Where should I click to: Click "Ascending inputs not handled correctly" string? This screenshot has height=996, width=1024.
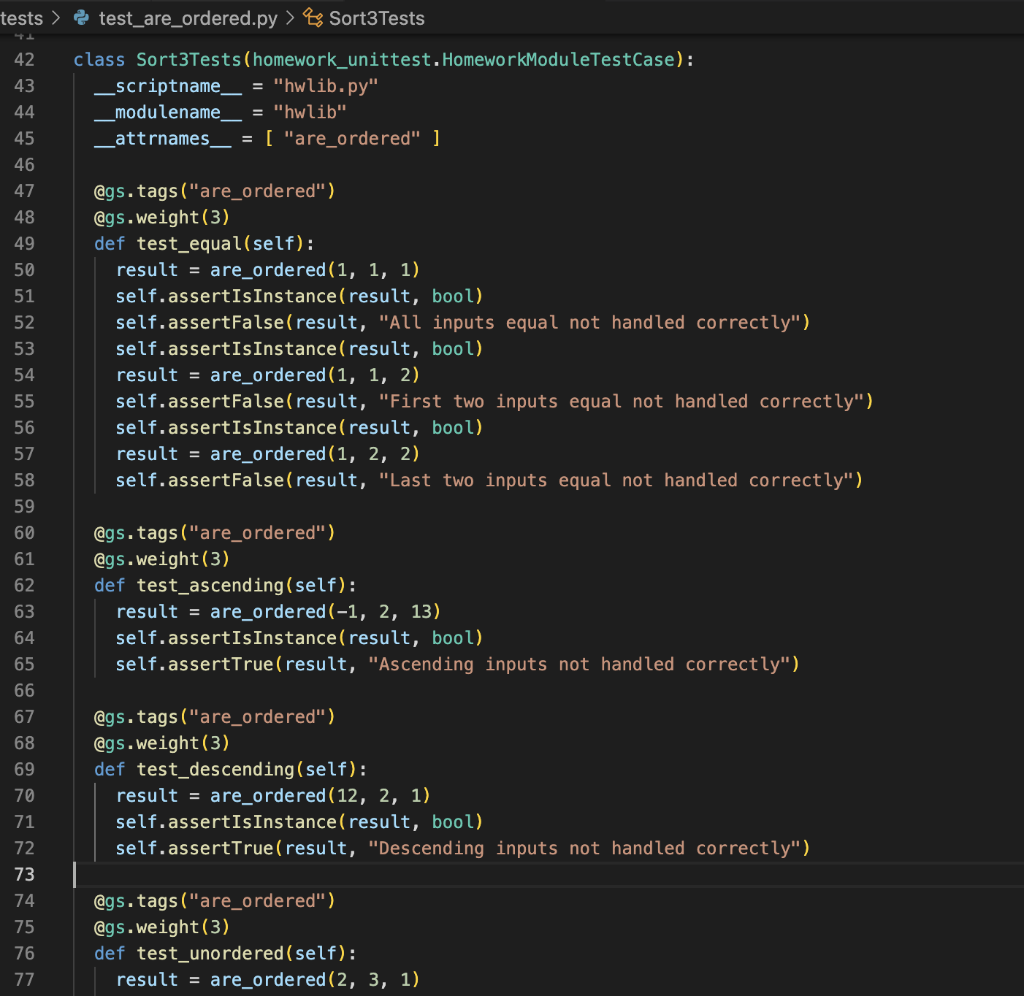579,664
